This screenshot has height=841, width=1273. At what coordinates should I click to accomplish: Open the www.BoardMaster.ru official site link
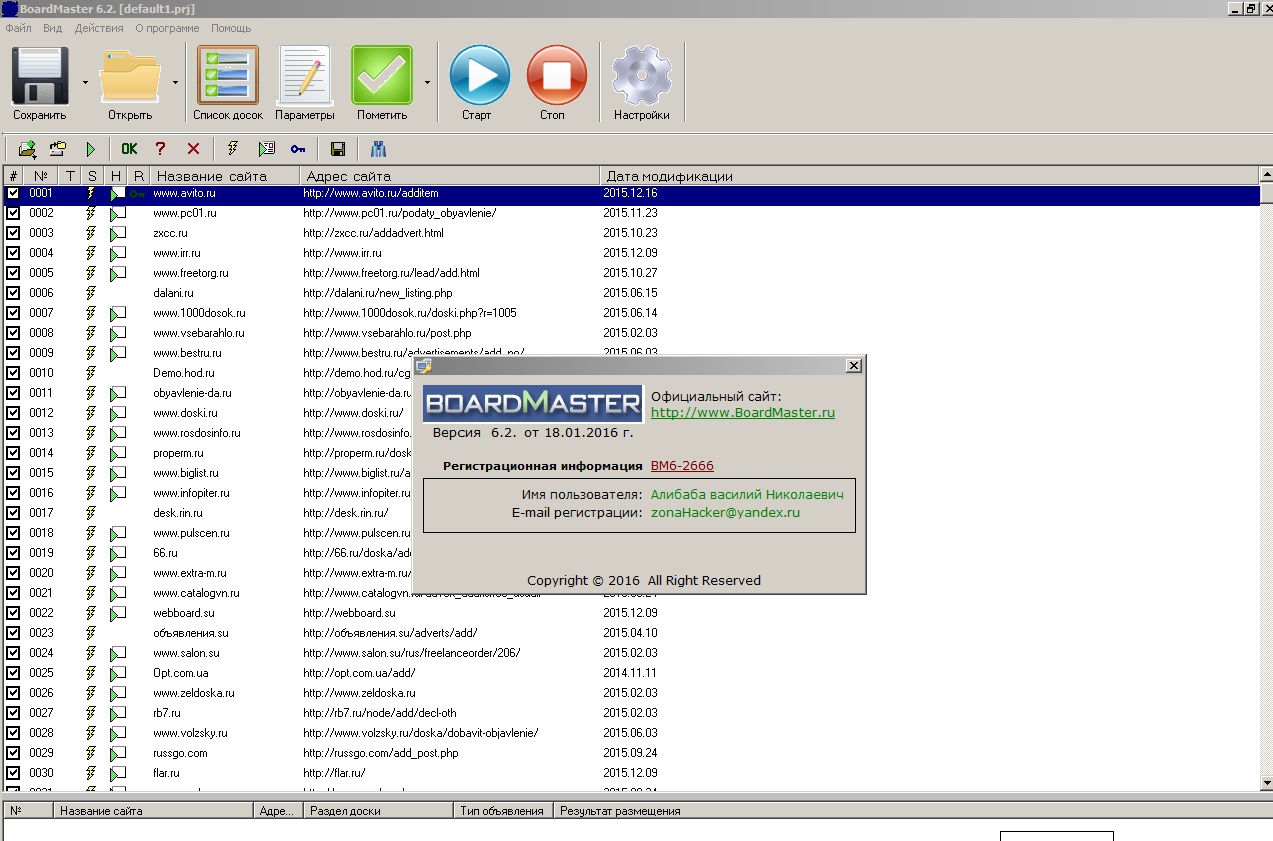click(x=743, y=412)
